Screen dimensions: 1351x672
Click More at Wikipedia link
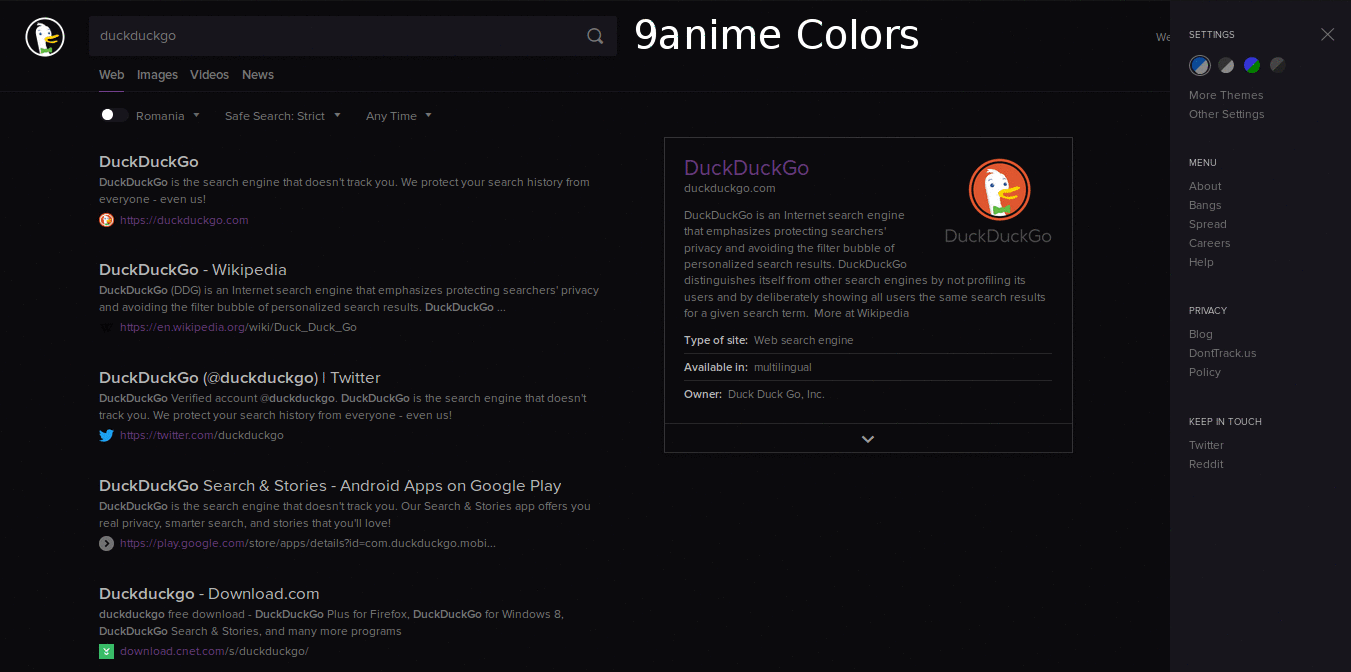click(x=861, y=313)
